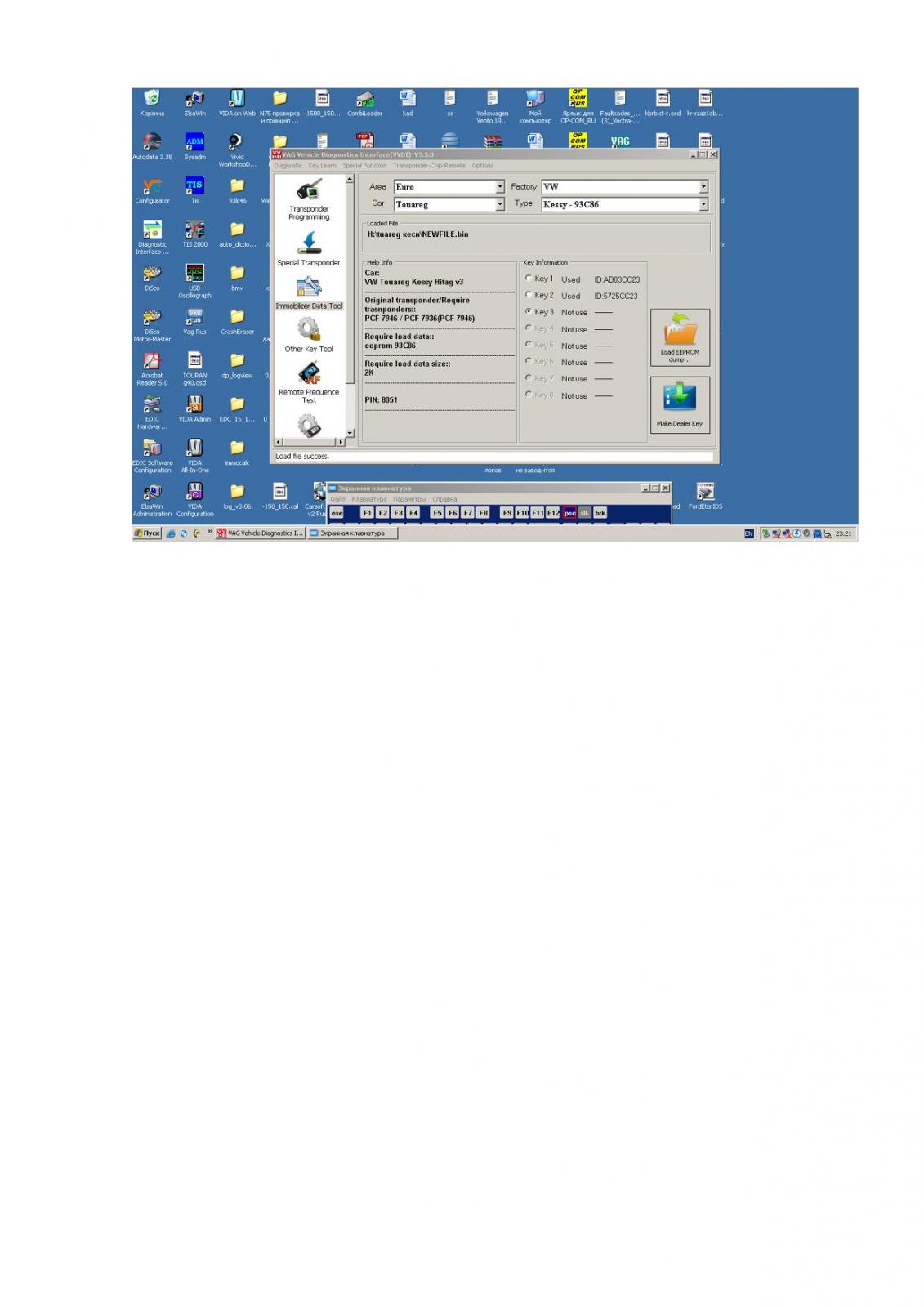924x1307 pixels.
Task: Click psc key on on-screen keyboard
Action: [x=569, y=513]
